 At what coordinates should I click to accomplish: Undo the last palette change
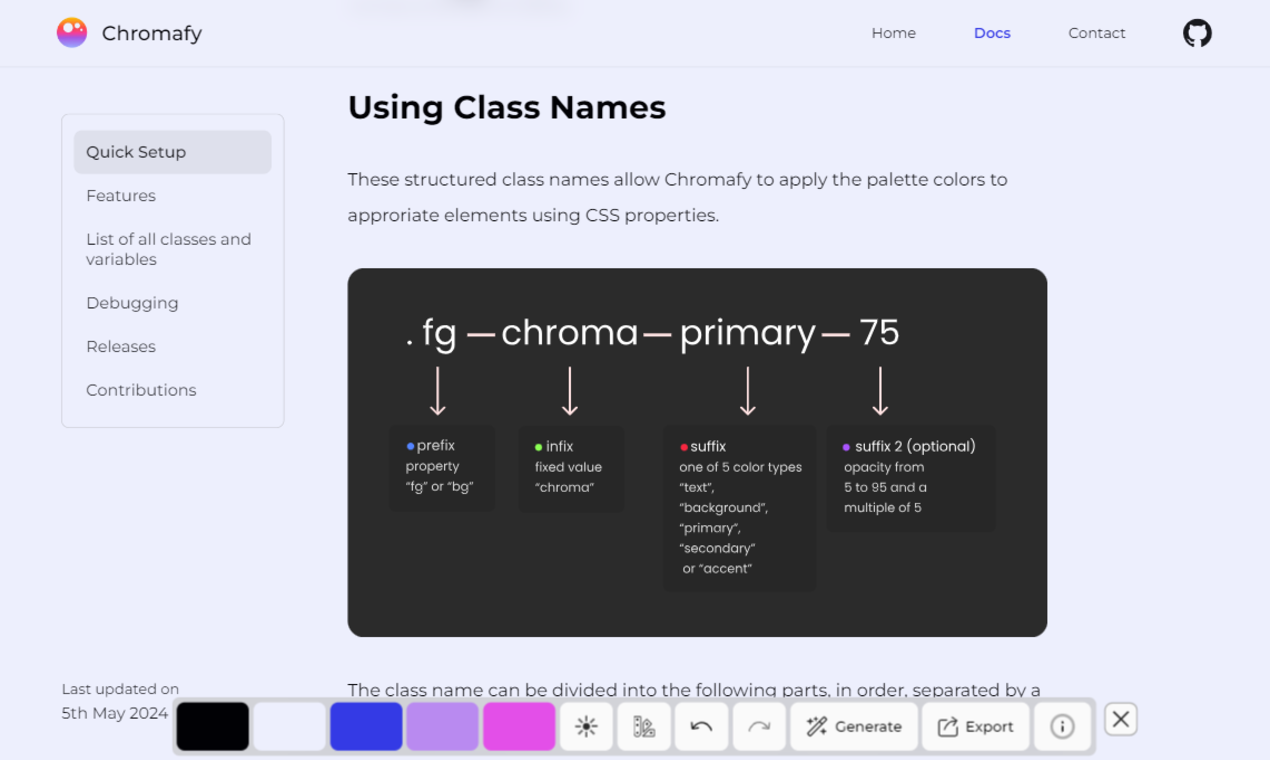tap(701, 727)
